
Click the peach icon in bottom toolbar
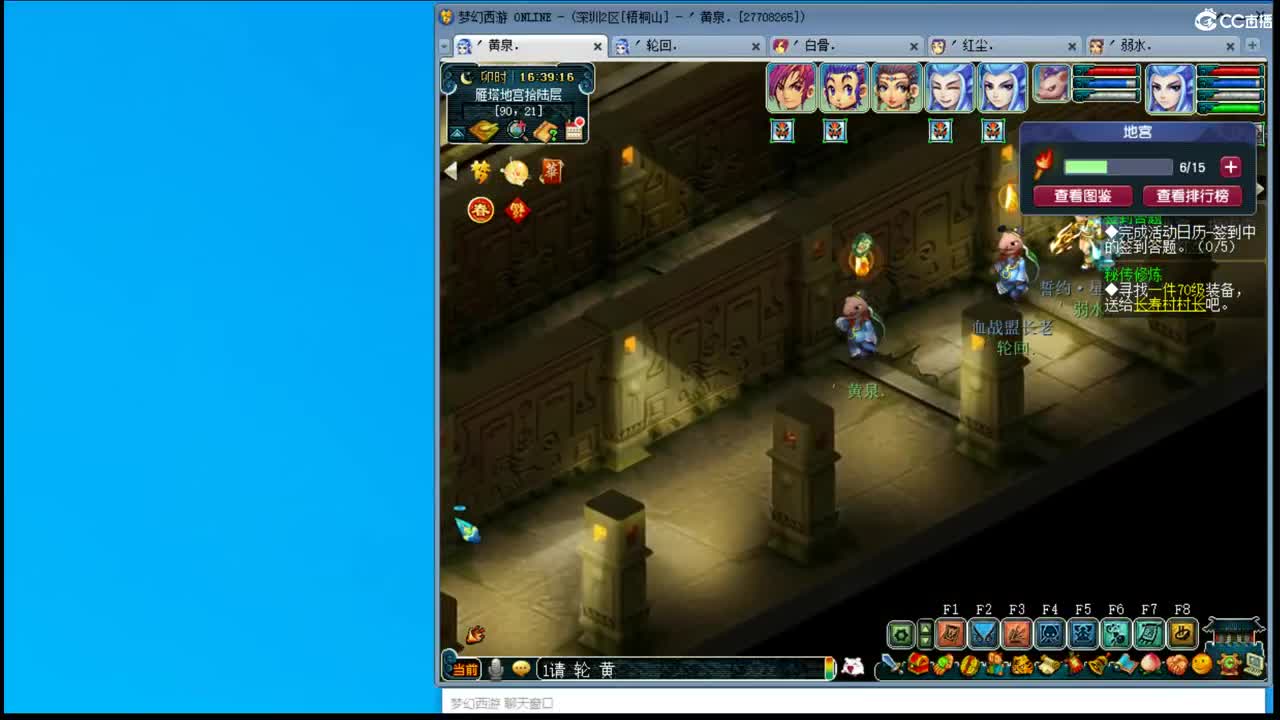pyautogui.click(x=1151, y=664)
